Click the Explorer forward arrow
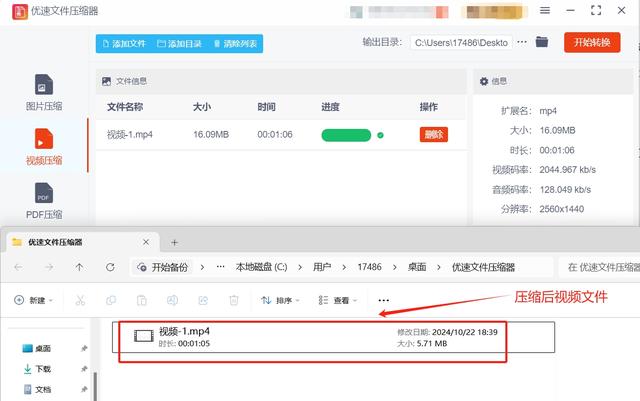640x401 pixels. 49,267
